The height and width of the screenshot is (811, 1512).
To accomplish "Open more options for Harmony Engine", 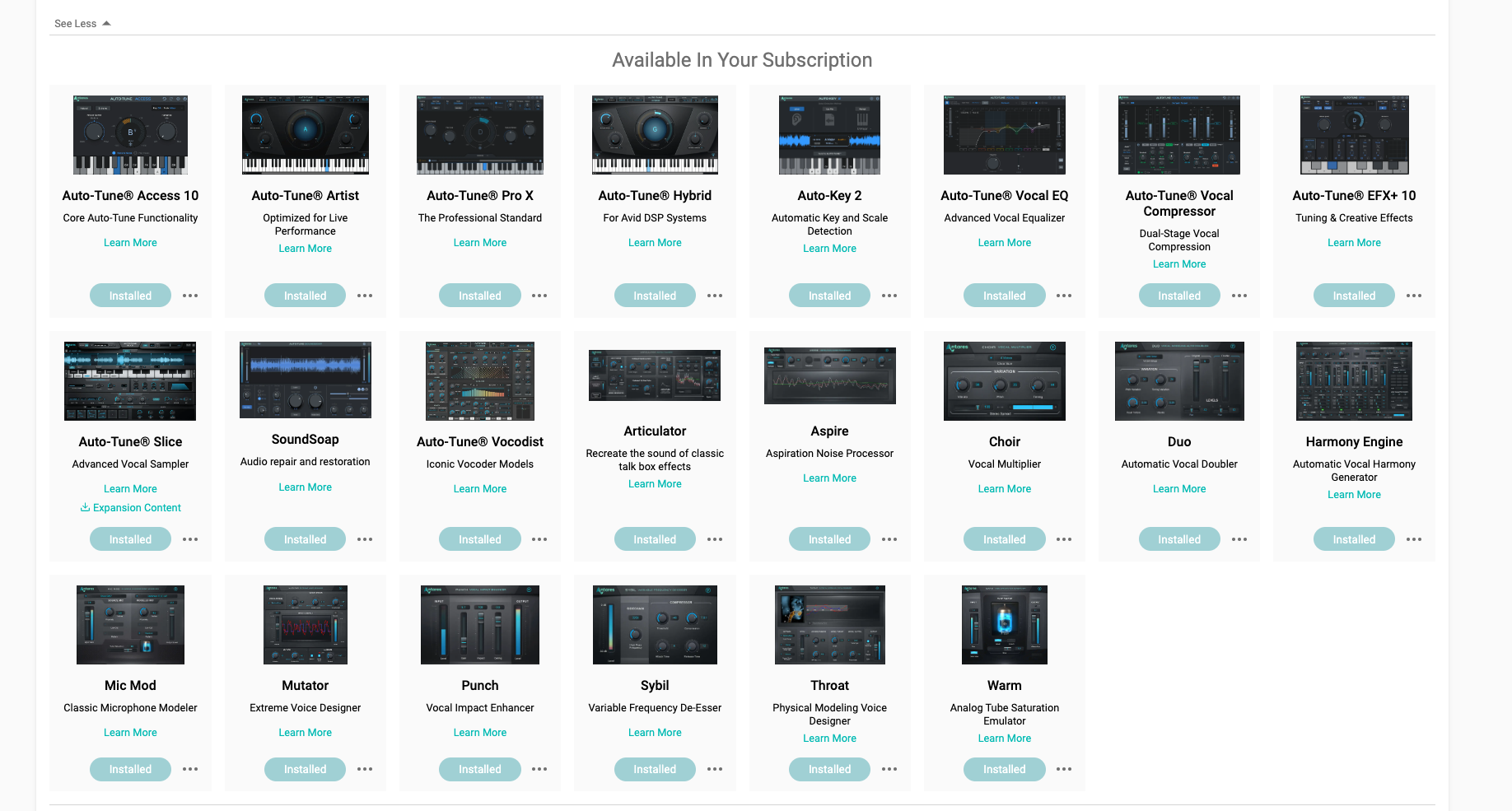I will click(1414, 539).
